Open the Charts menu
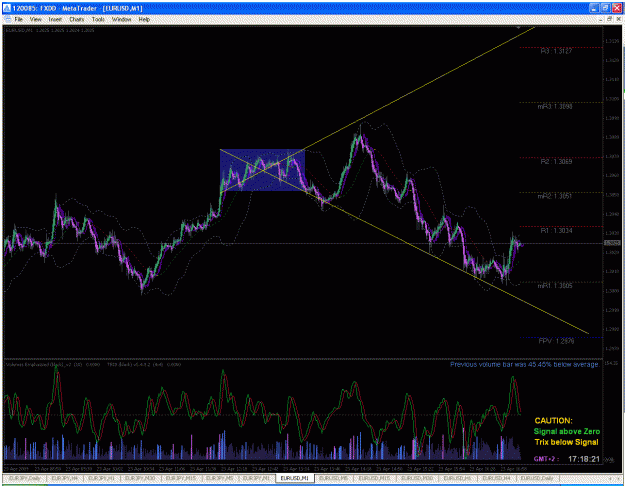This screenshot has height=486, width=625. pyautogui.click(x=77, y=19)
